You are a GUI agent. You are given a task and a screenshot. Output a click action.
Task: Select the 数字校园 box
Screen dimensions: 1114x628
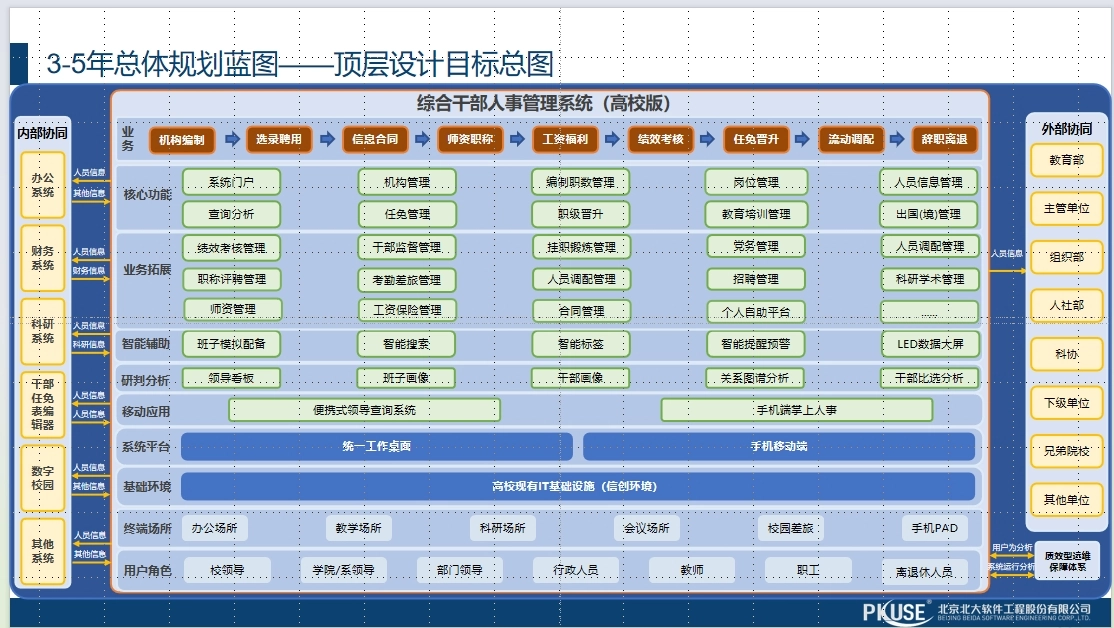coord(43,478)
